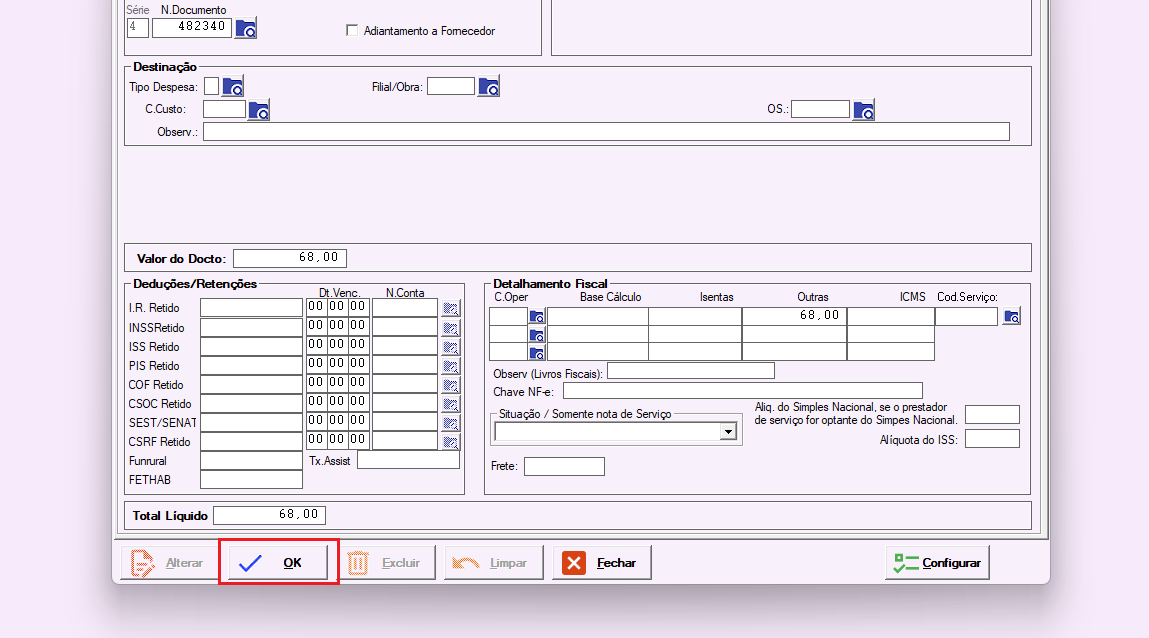Open the ISS Retido account lookup icon

[451, 346]
